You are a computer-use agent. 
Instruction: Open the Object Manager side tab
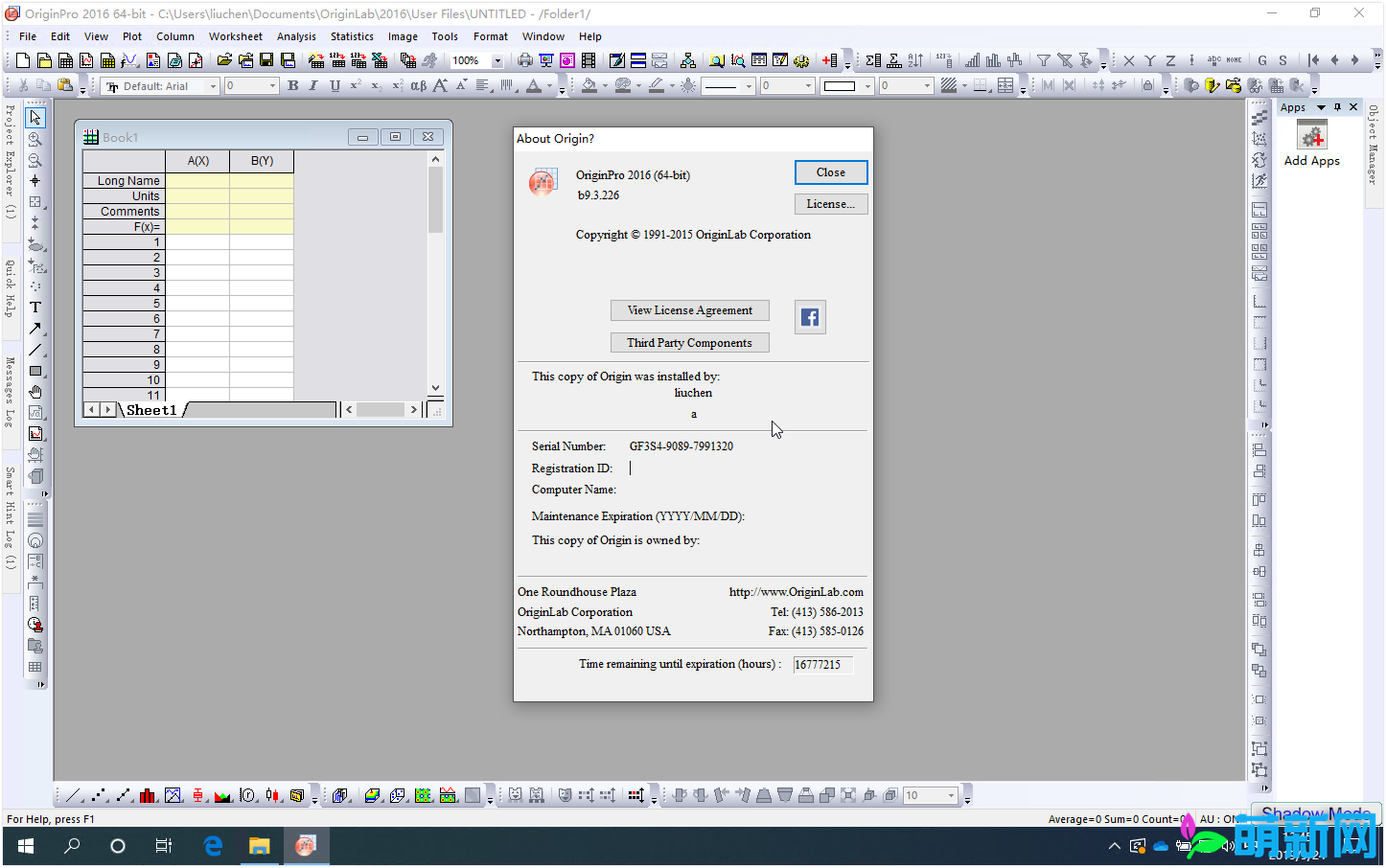1373,145
